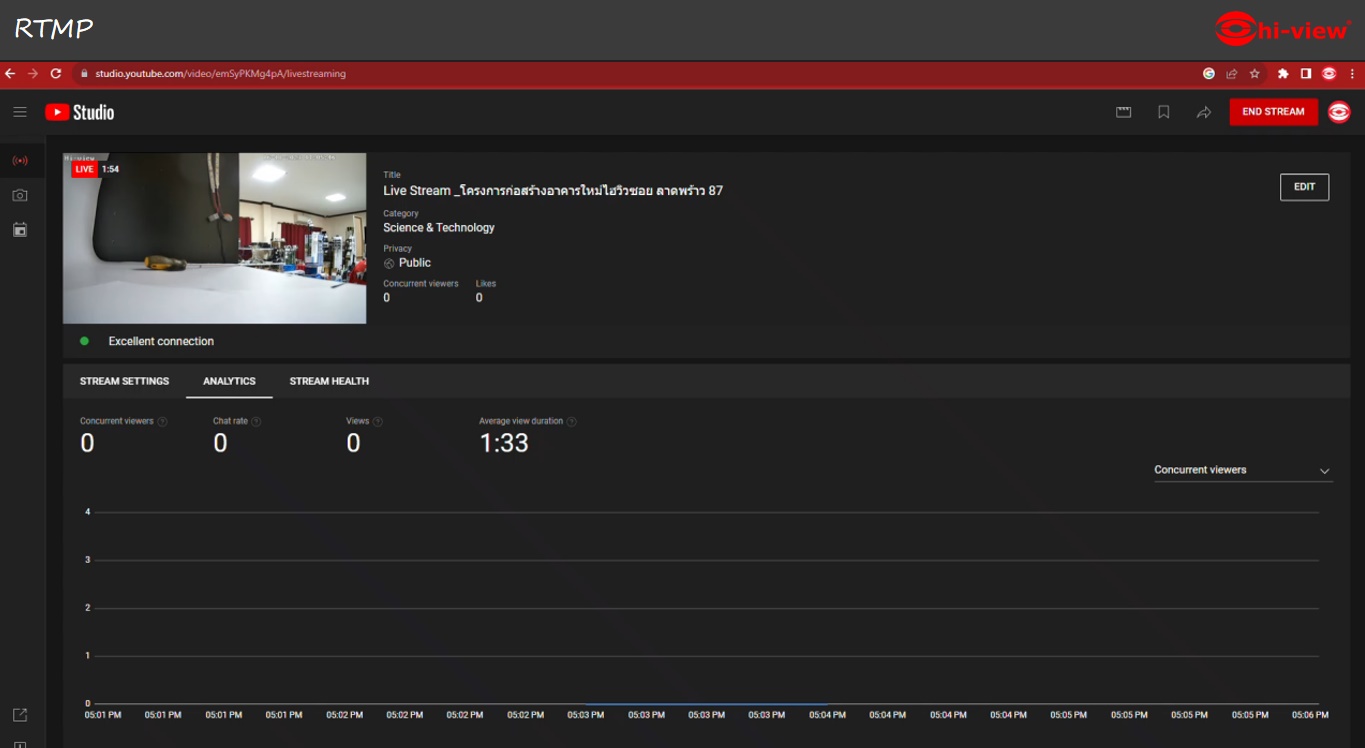Switch to the Stream Settings tab

pyautogui.click(x=124, y=381)
